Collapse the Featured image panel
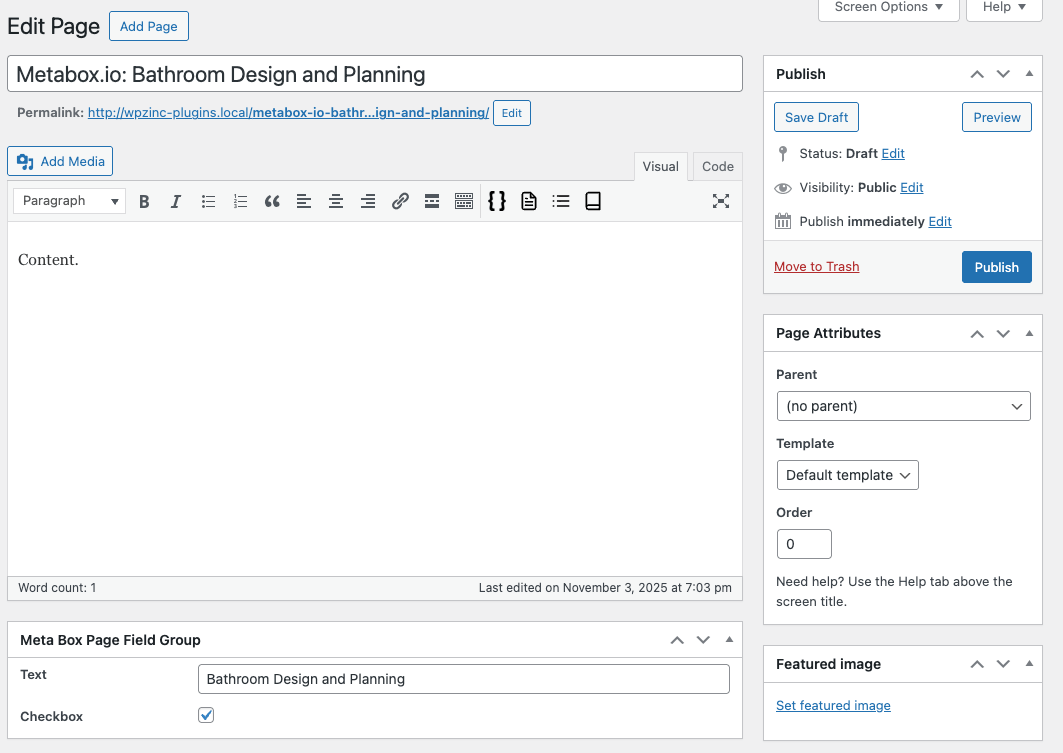Image resolution: width=1063 pixels, height=753 pixels. point(1028,663)
